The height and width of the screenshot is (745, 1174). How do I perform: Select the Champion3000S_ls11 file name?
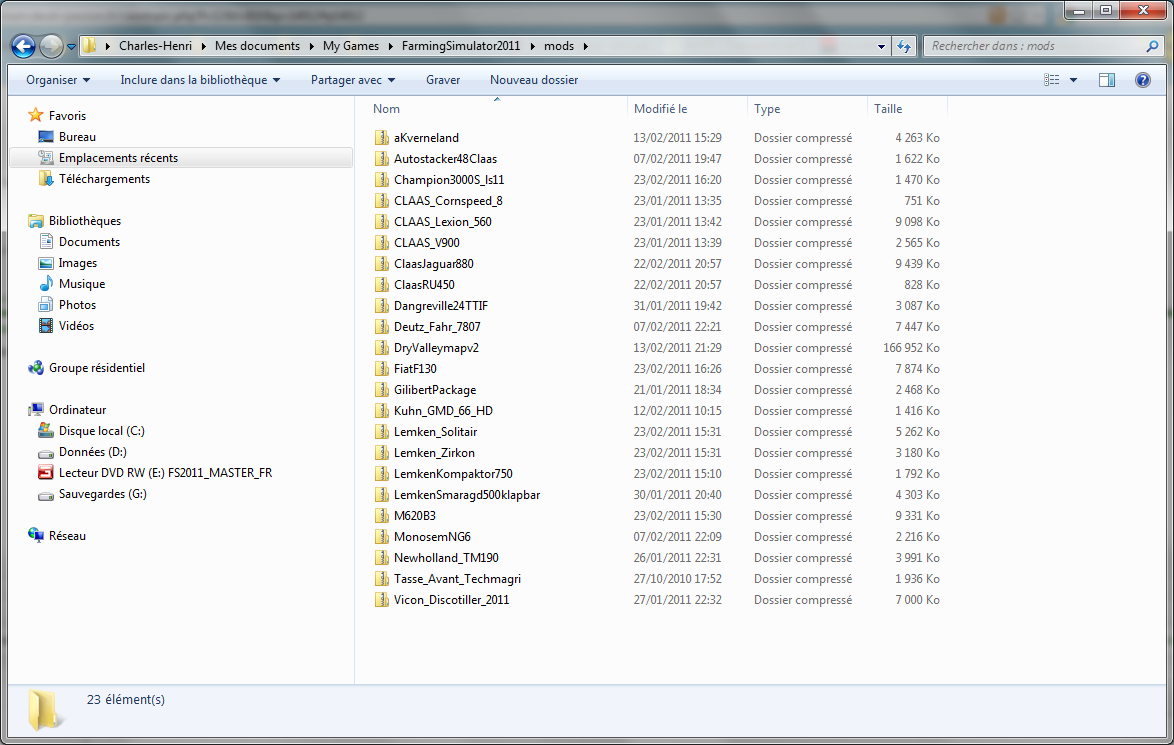[x=449, y=180]
